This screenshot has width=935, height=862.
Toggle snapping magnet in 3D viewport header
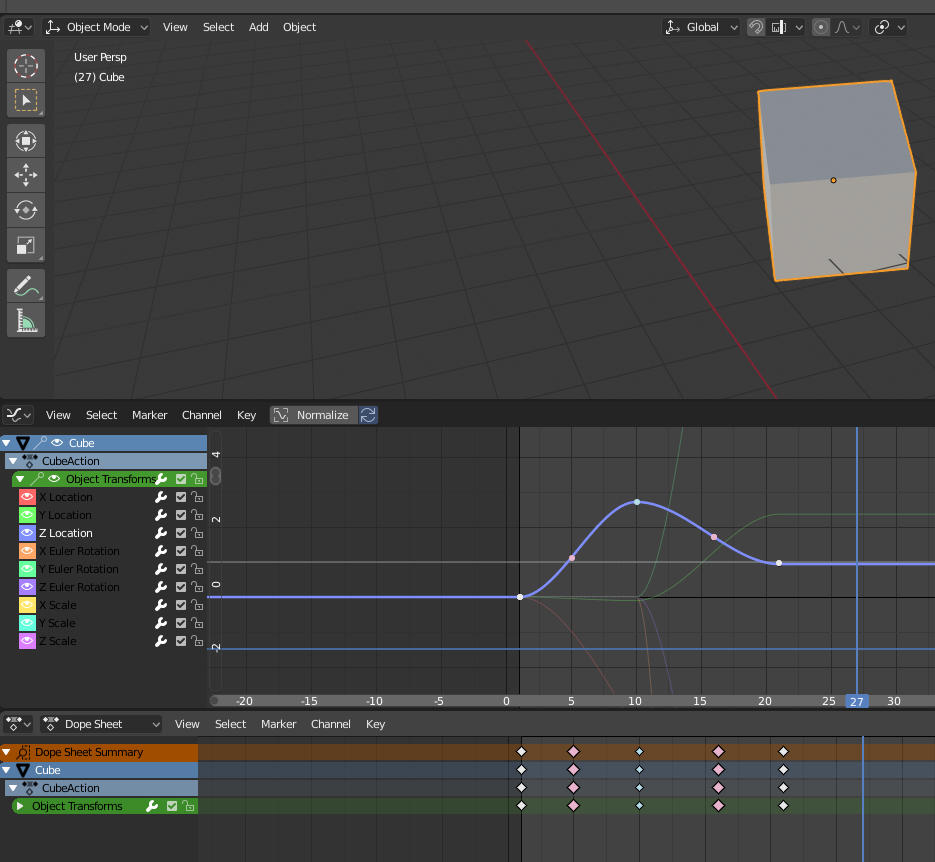click(756, 27)
